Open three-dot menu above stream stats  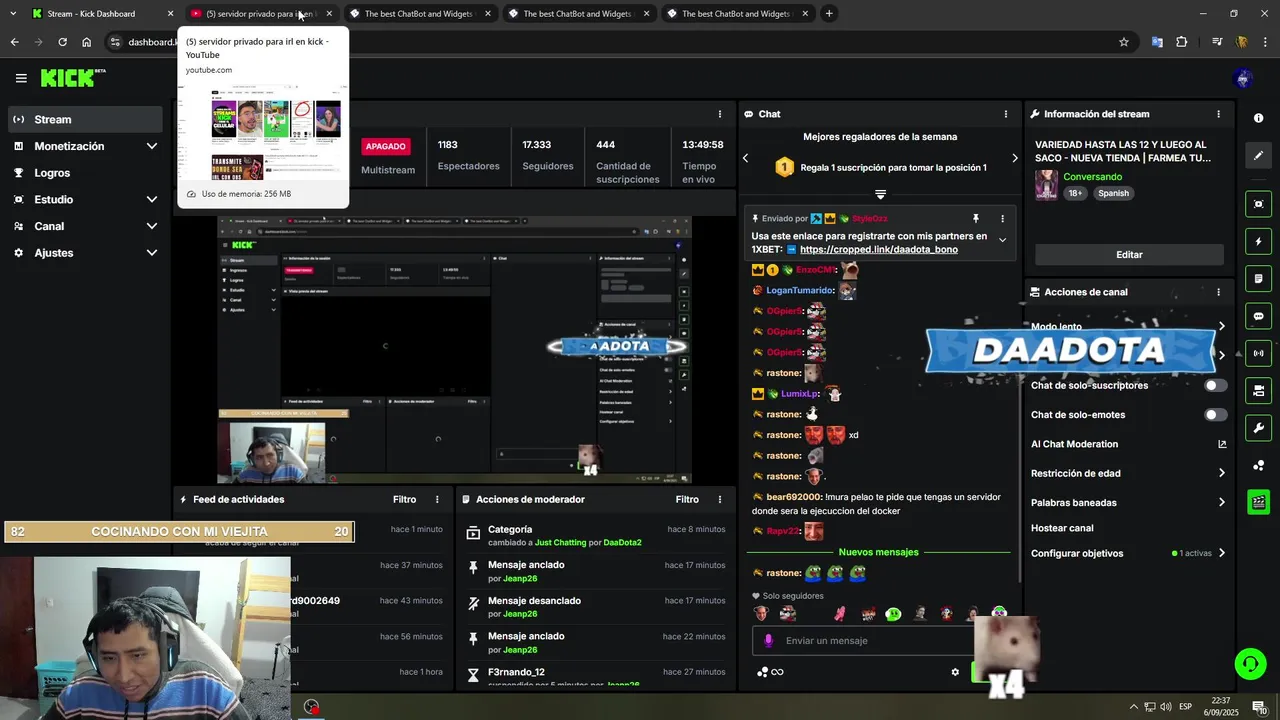pos(720,114)
